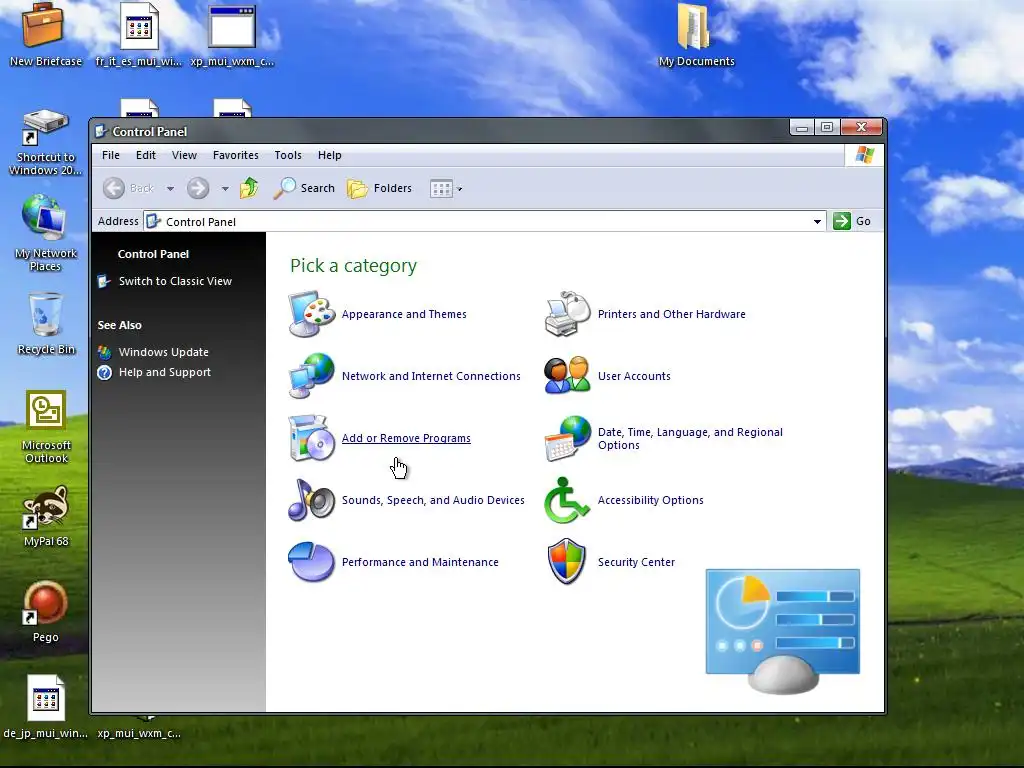This screenshot has width=1024, height=768.
Task: Click Switch to Classic View link
Action: 175,281
